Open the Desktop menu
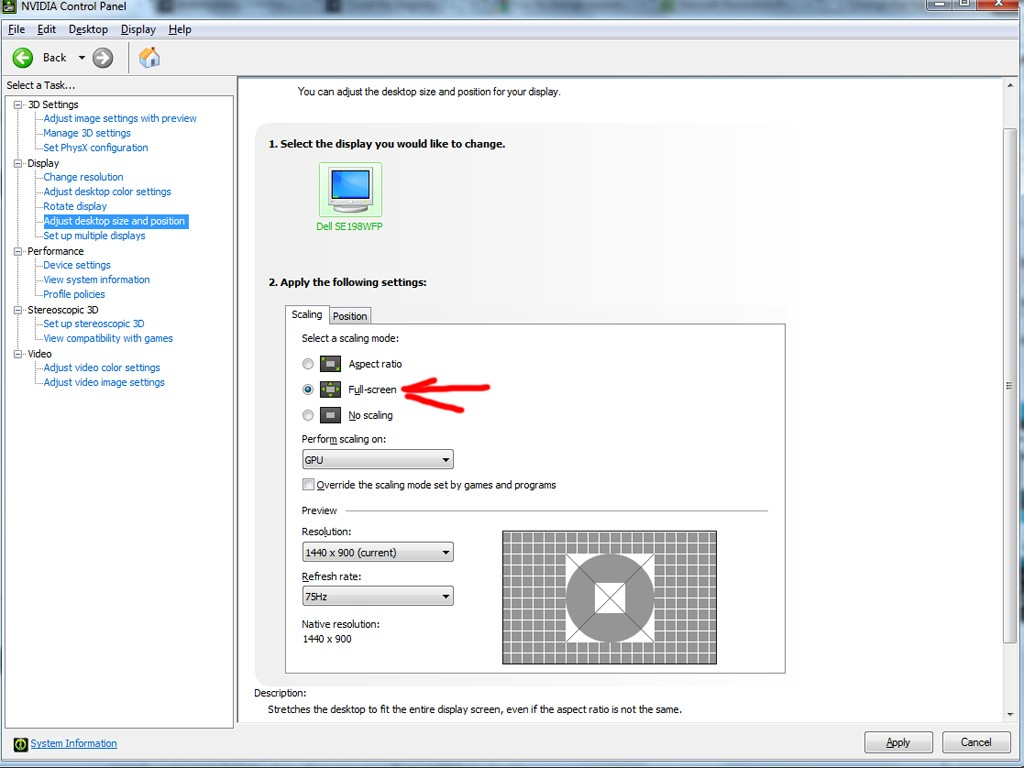 [x=88, y=29]
